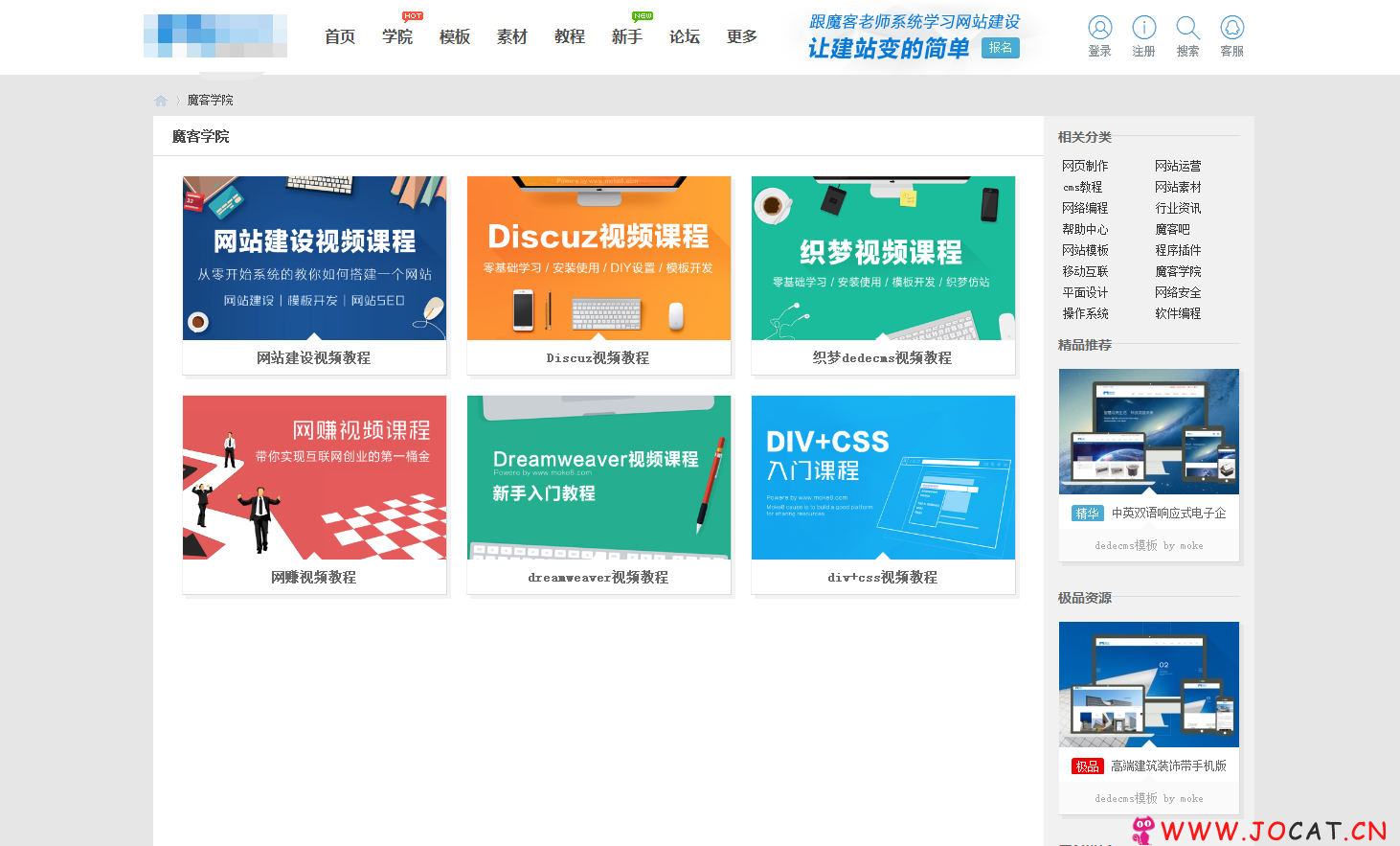Click 魔客学院 breadcrumb link

(210, 101)
